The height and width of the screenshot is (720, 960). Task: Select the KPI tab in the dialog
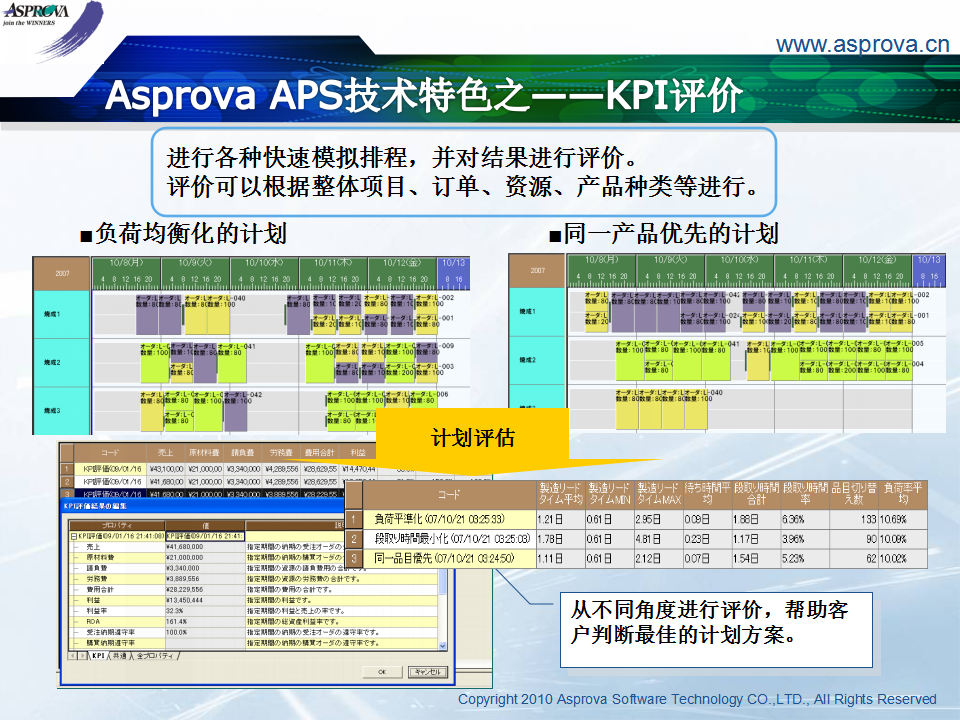coord(99,656)
